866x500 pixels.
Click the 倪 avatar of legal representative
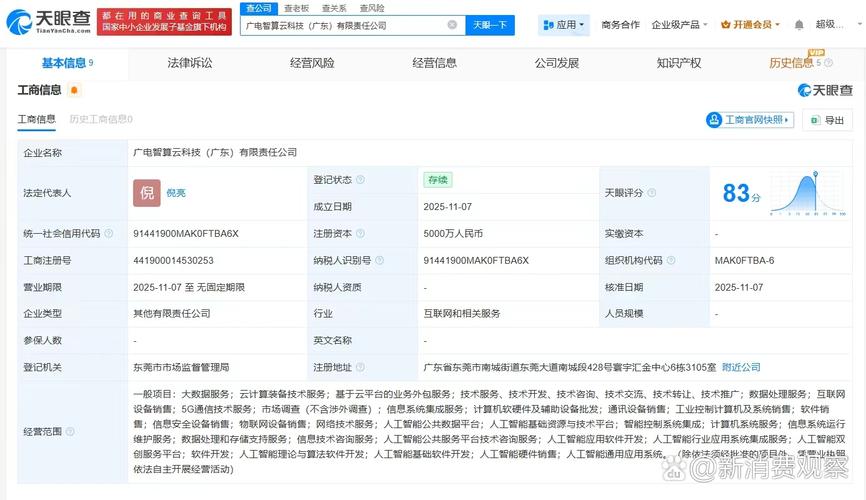point(147,193)
